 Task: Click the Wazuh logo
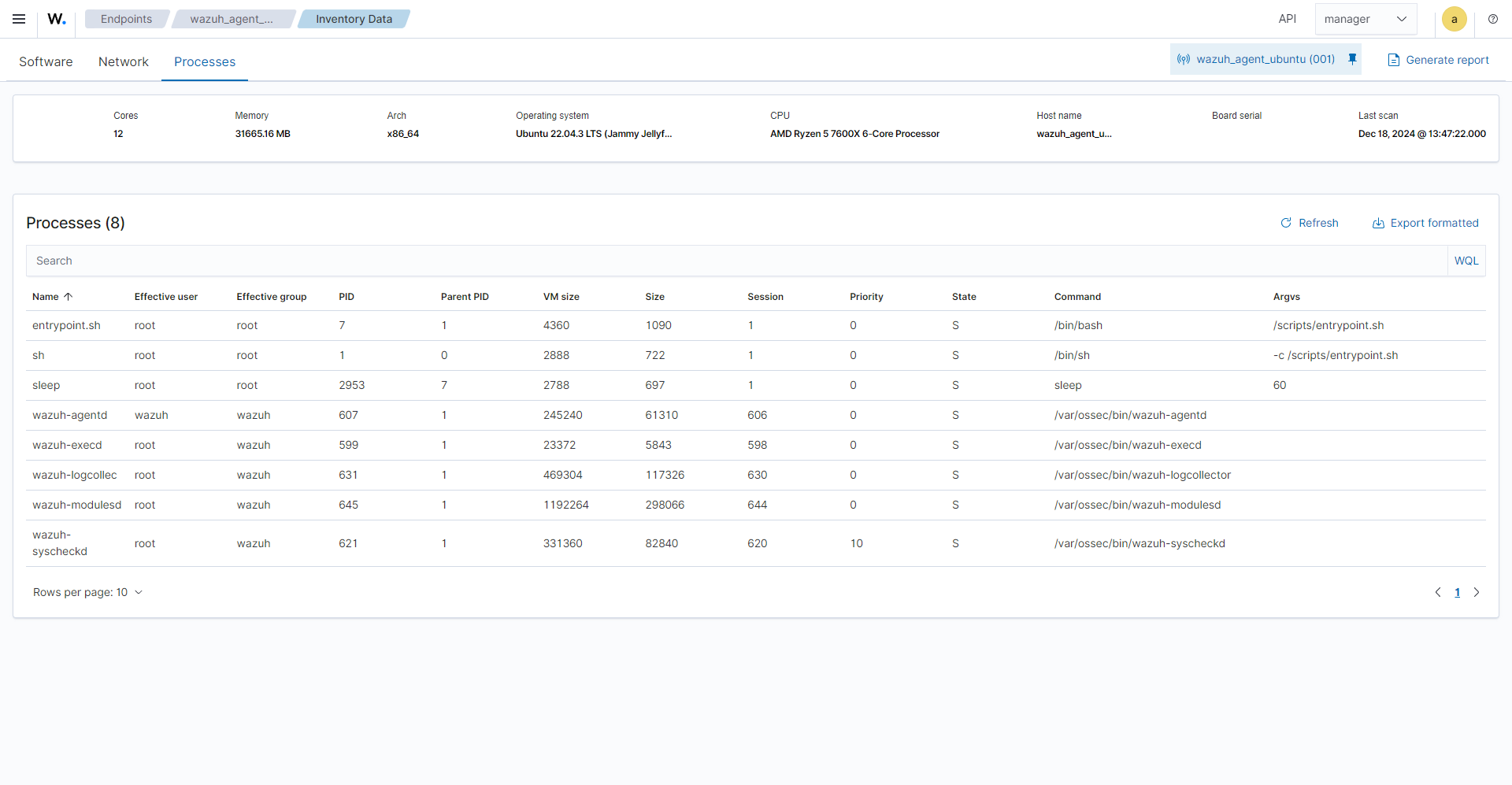pos(57,19)
